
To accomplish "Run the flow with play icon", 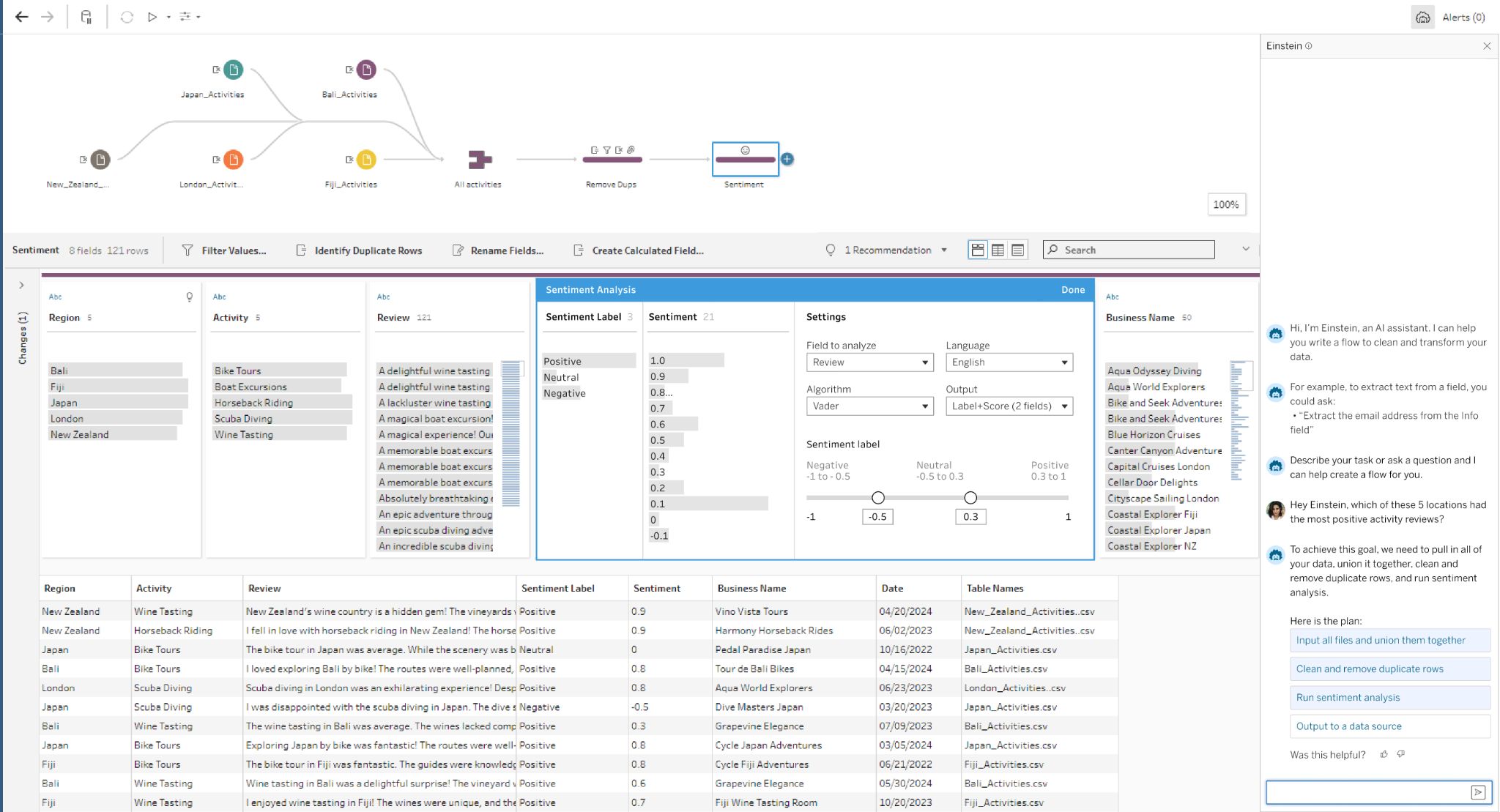I will (x=152, y=17).
